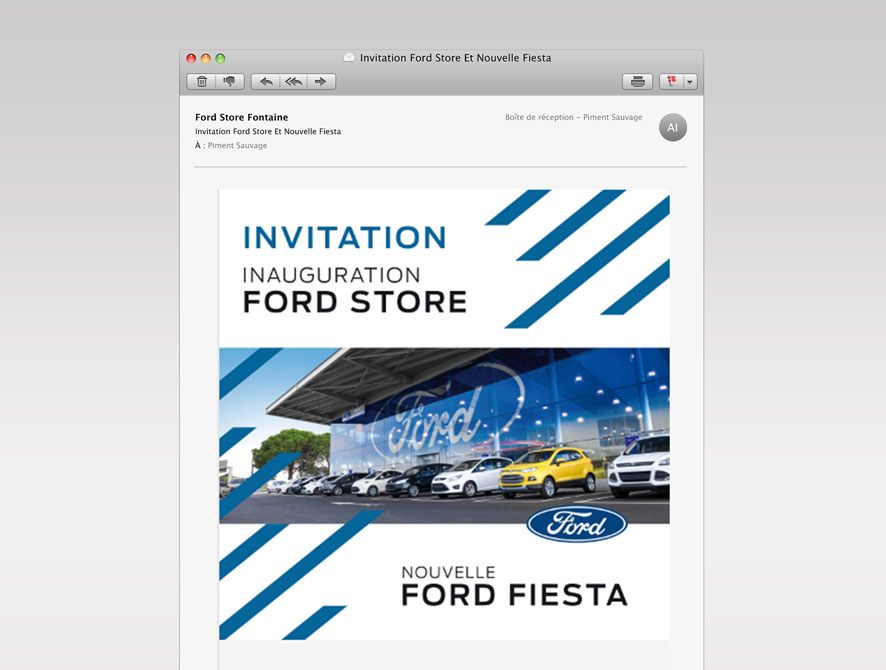Click the AI sender avatar
This screenshot has height=670, width=886.
(673, 128)
